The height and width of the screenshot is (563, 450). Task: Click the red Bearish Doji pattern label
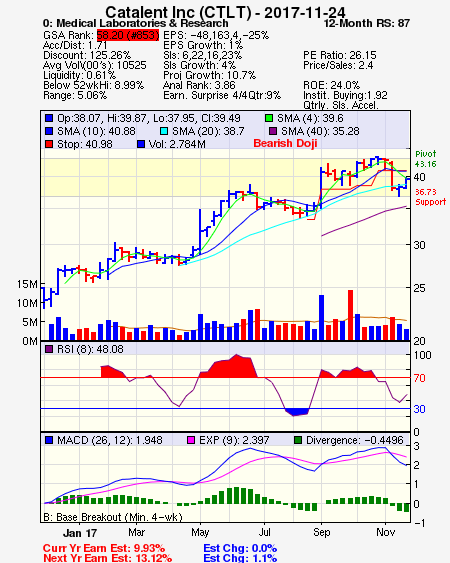tap(285, 143)
